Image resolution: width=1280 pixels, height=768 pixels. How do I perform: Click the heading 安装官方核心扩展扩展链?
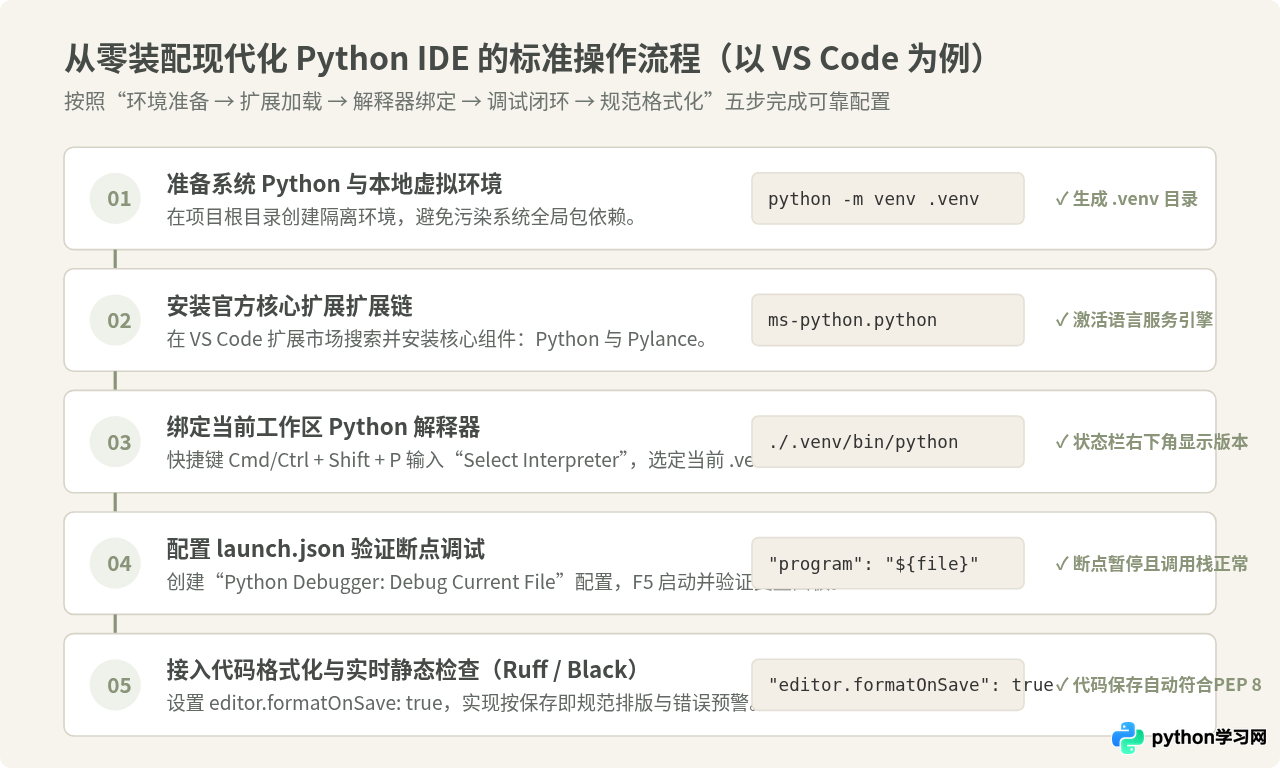(290, 306)
